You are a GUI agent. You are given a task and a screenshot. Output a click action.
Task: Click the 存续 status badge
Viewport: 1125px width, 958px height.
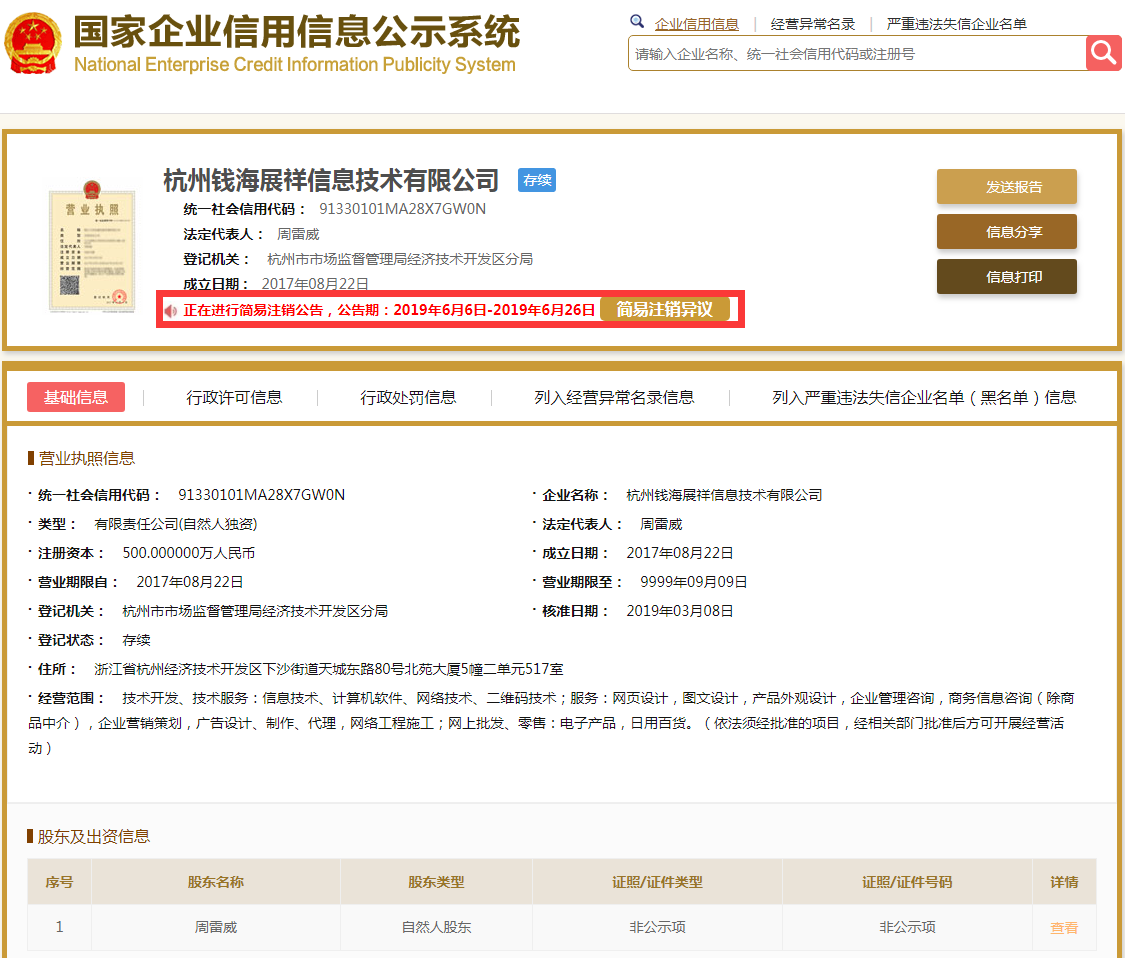(537, 180)
